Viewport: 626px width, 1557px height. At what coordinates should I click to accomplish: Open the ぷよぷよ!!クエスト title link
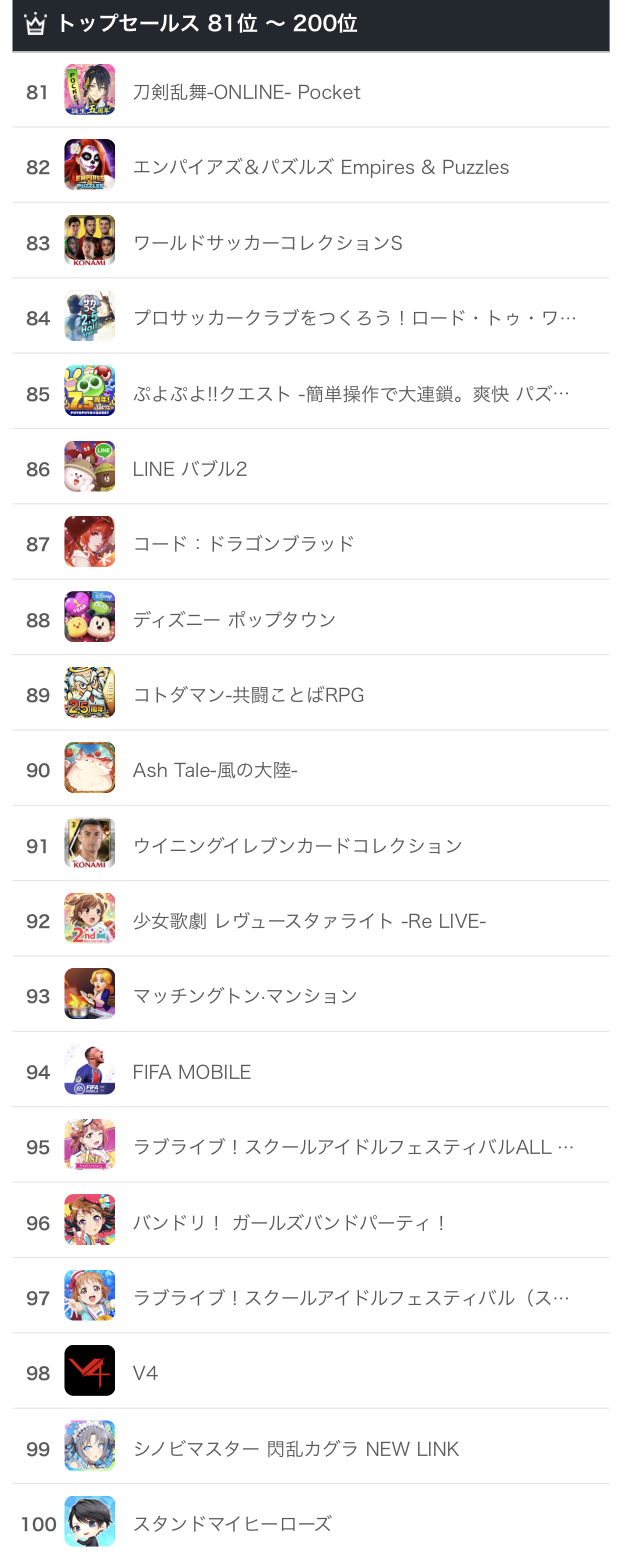point(351,394)
